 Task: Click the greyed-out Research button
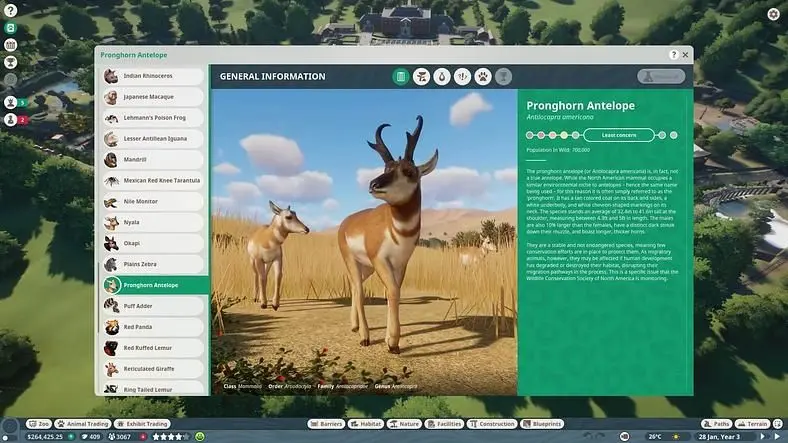click(x=661, y=76)
